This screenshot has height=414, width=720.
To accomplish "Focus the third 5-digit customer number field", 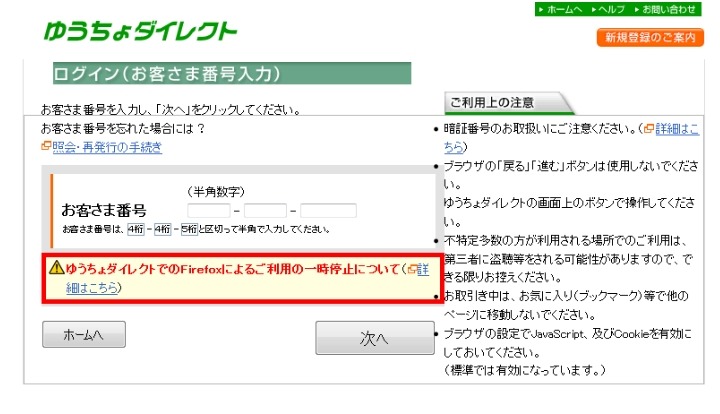I will coord(328,211).
